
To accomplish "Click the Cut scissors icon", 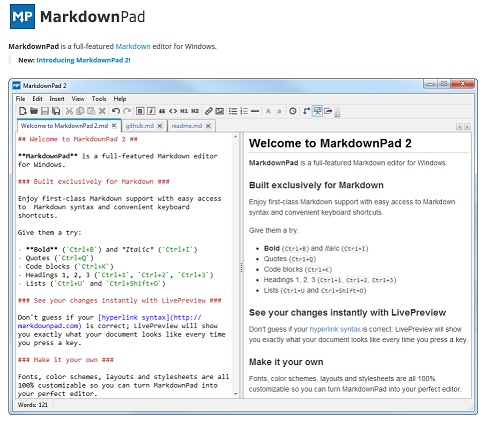I will pos(69,111).
